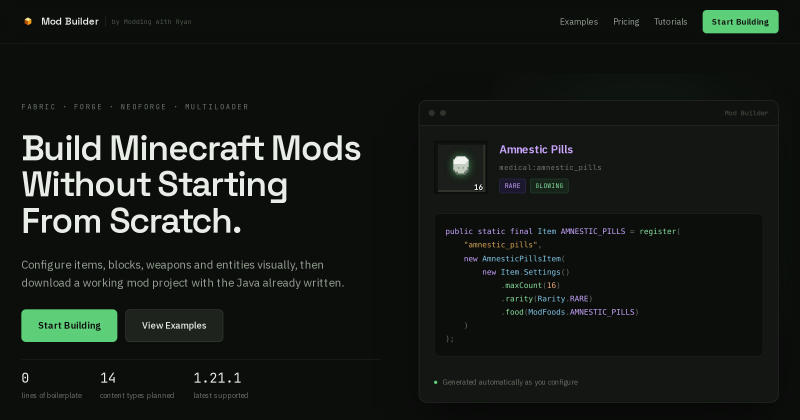Click the Amnestic Pills item thumbnail
The height and width of the screenshot is (420, 800).
click(x=461, y=167)
